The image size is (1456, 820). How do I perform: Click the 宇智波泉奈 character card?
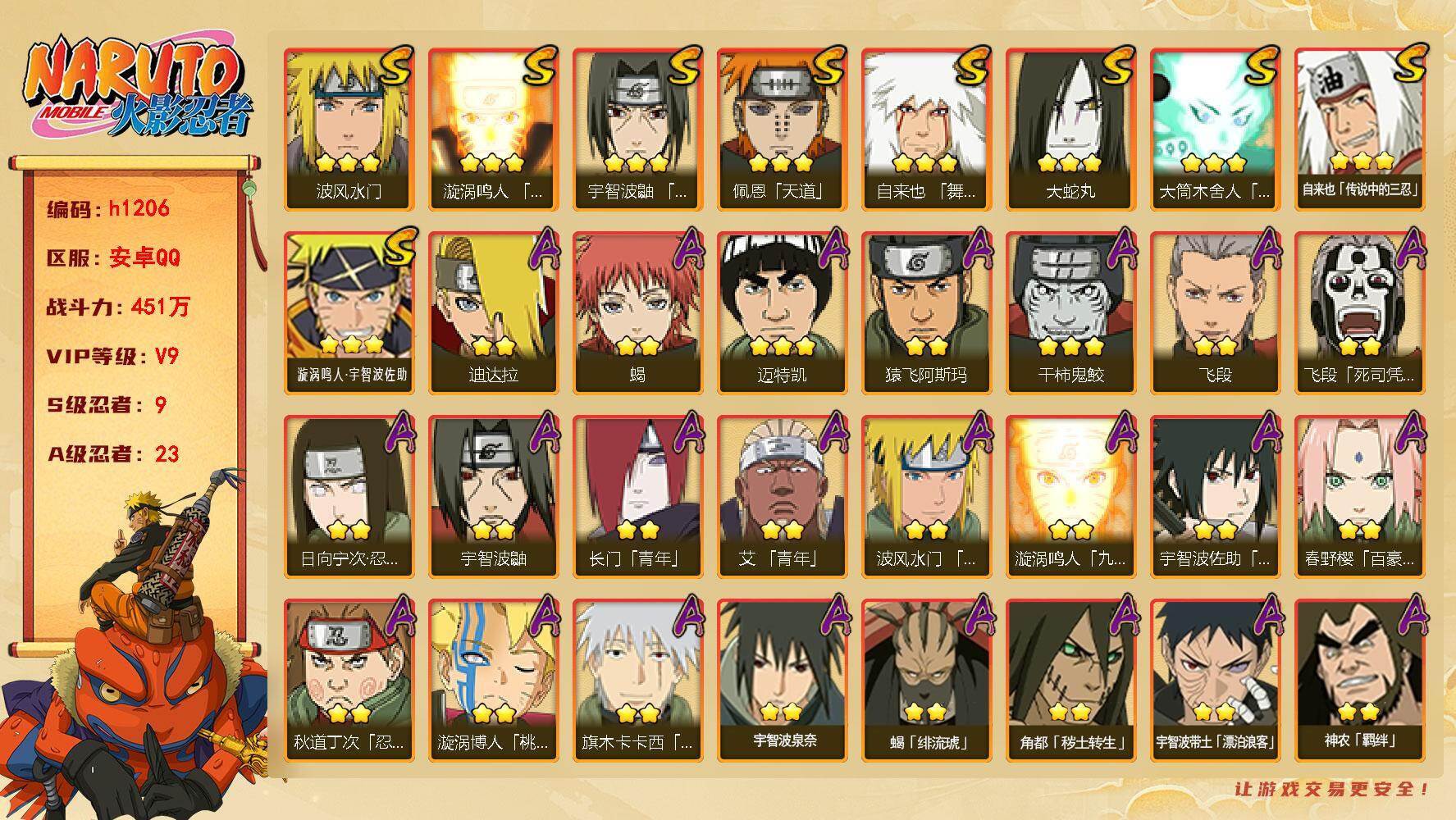(x=783, y=681)
